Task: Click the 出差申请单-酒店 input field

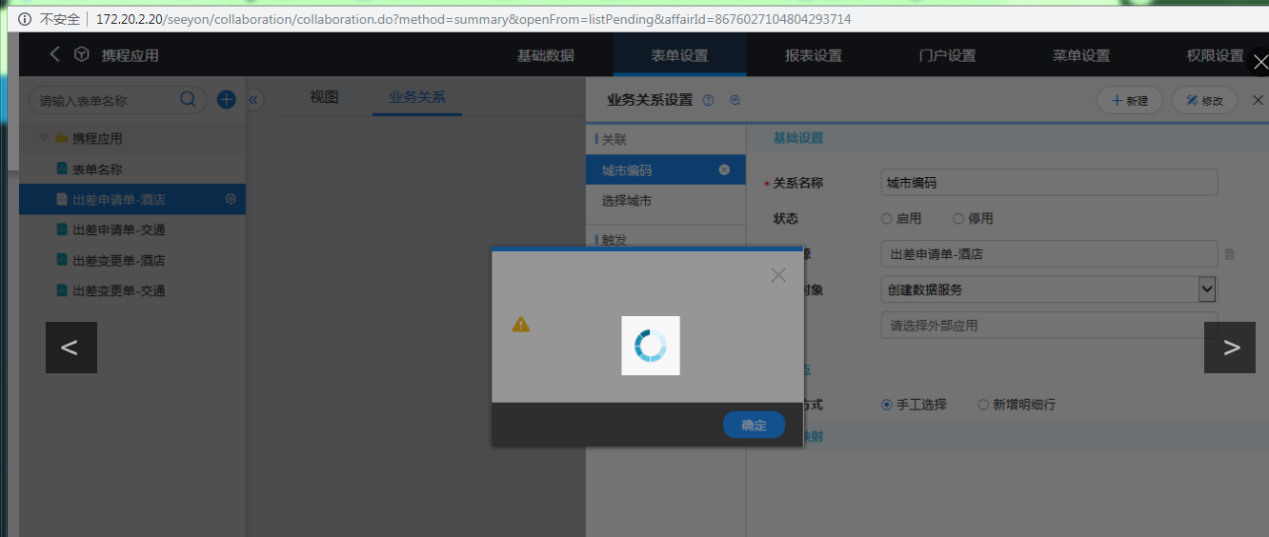Action: 1049,254
